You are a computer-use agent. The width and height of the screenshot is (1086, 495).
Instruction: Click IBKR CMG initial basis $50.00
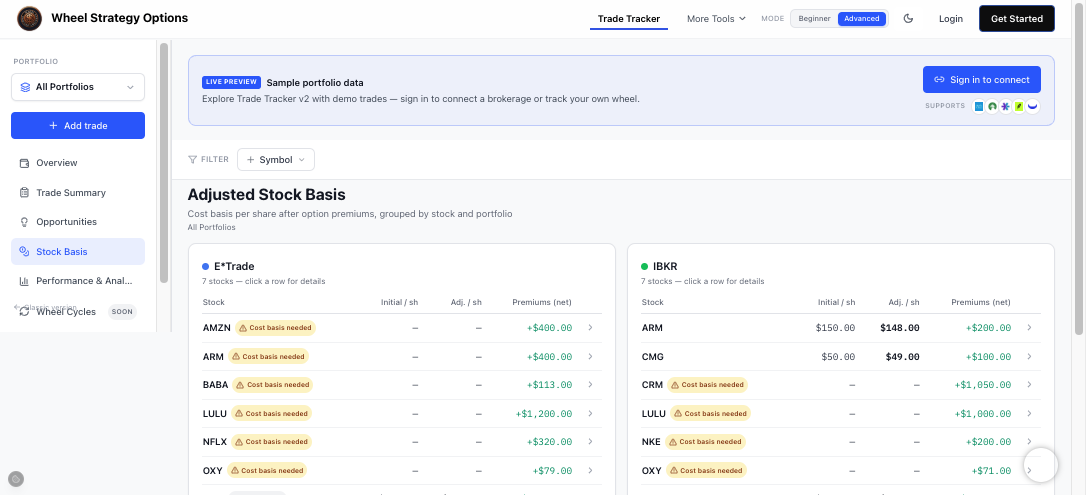[837, 357]
